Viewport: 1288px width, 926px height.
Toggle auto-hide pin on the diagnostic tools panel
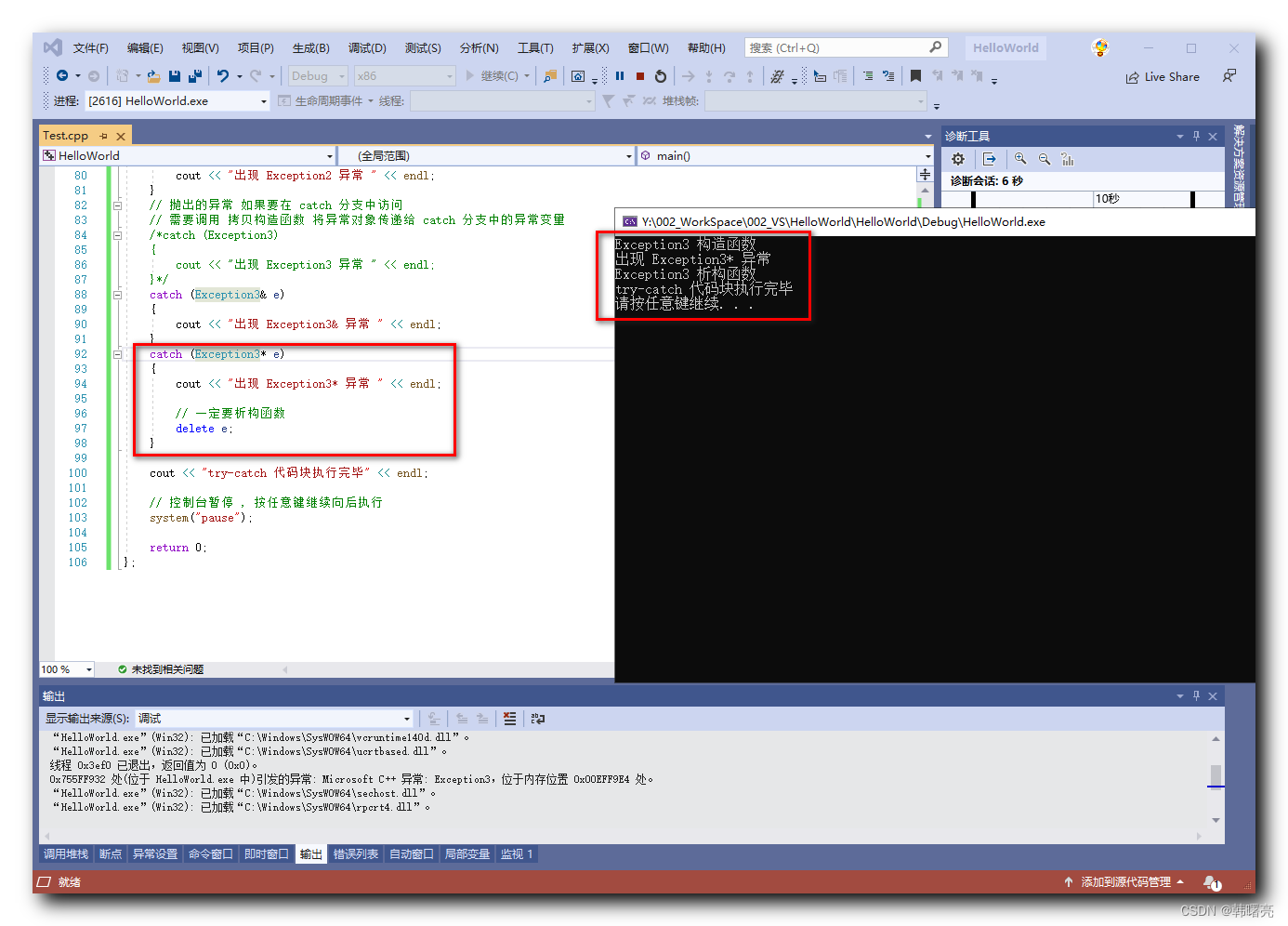(x=1196, y=136)
